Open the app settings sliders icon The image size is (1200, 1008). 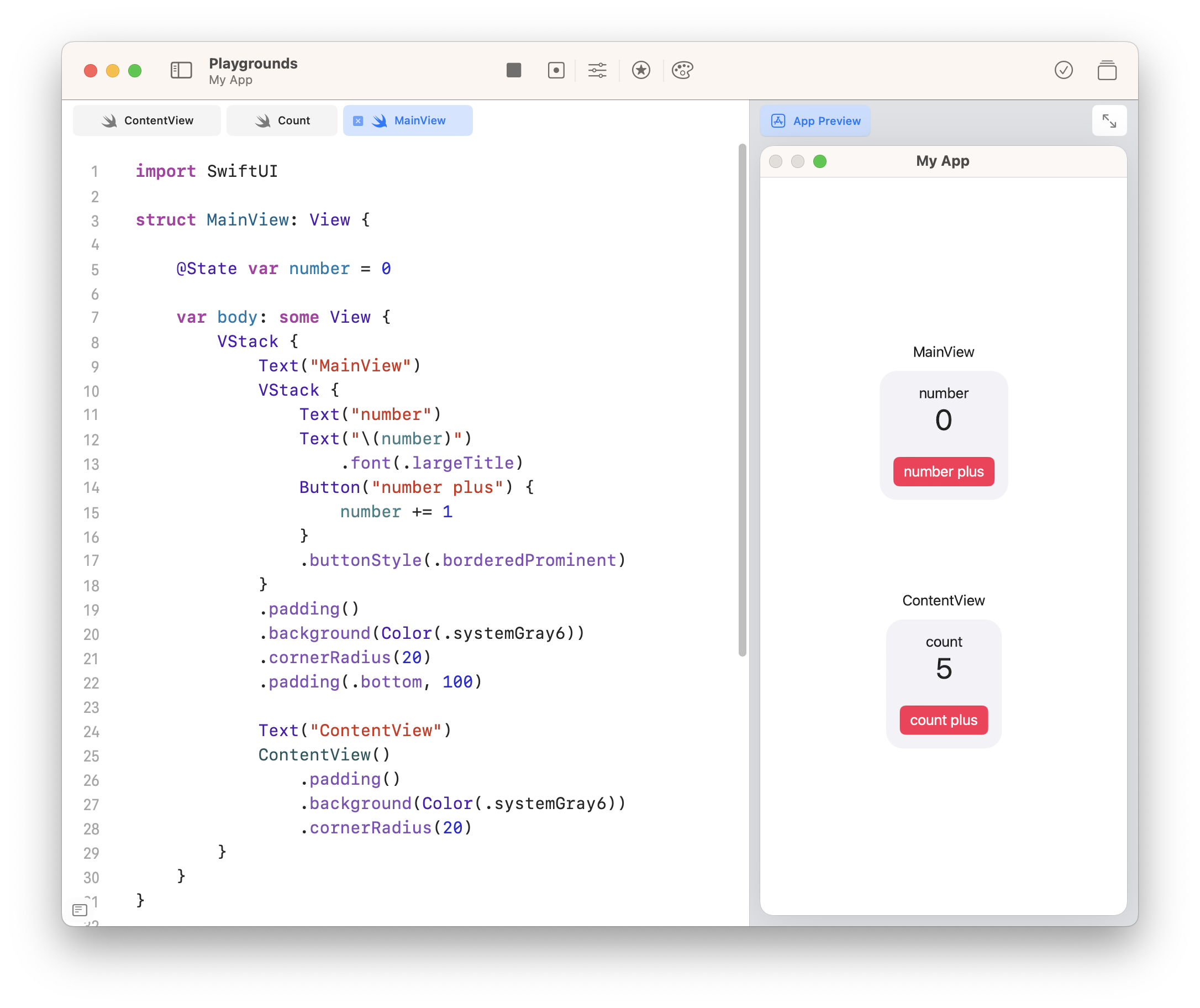tap(597, 70)
